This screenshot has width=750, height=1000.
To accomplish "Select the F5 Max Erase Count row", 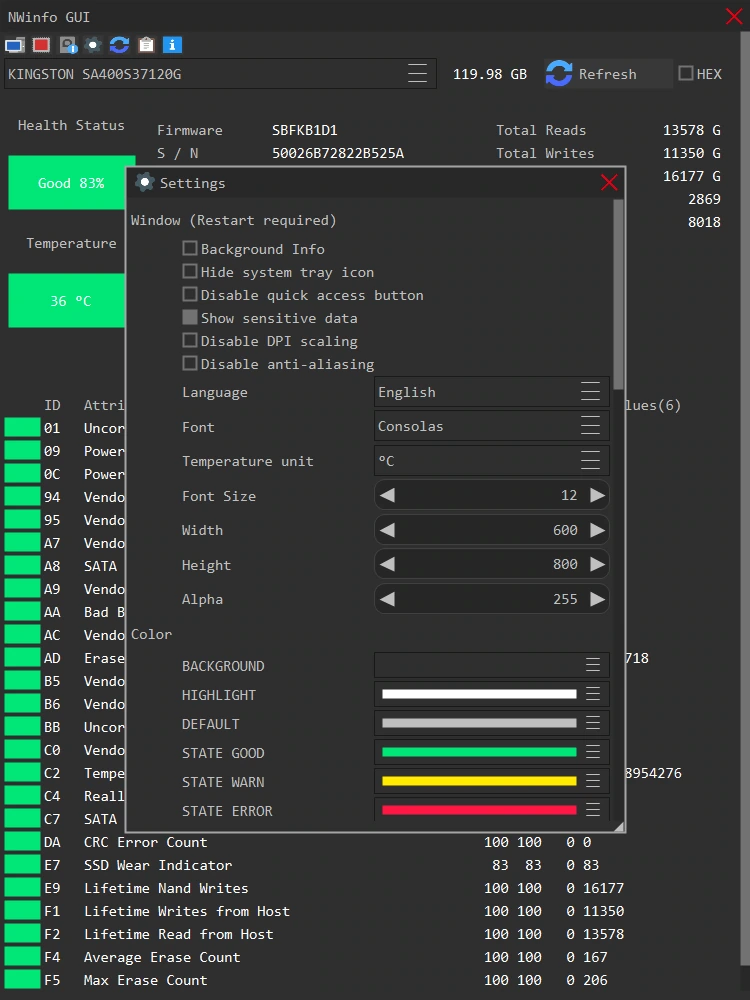I will point(370,980).
